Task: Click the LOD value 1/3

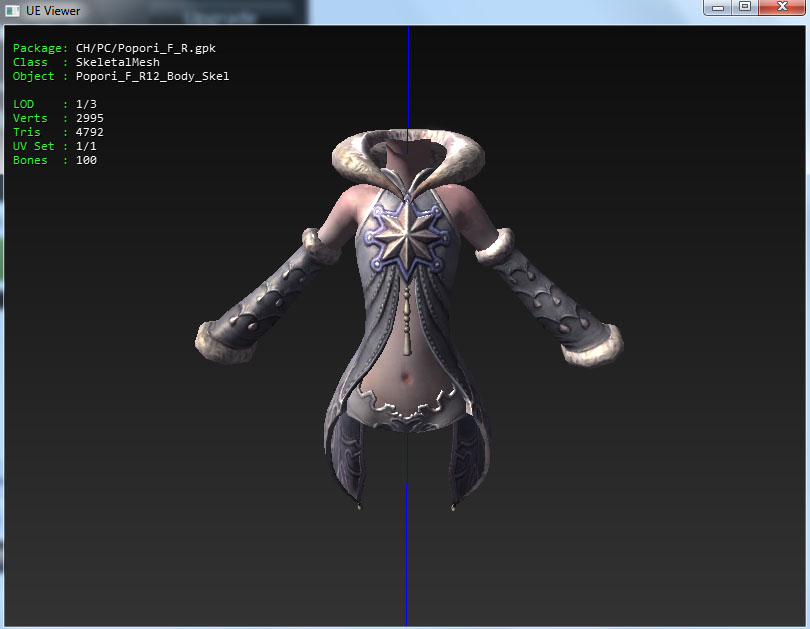Action: click(86, 104)
